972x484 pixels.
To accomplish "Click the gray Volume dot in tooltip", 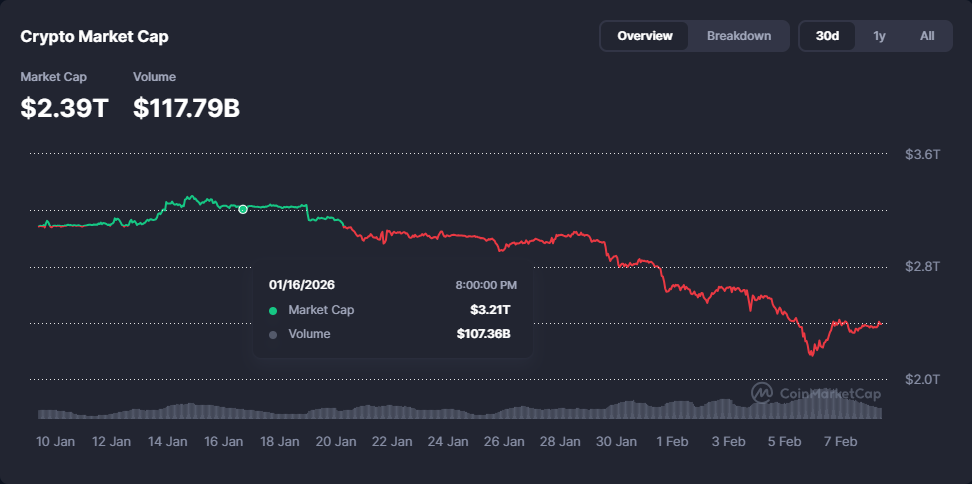I will (273, 335).
